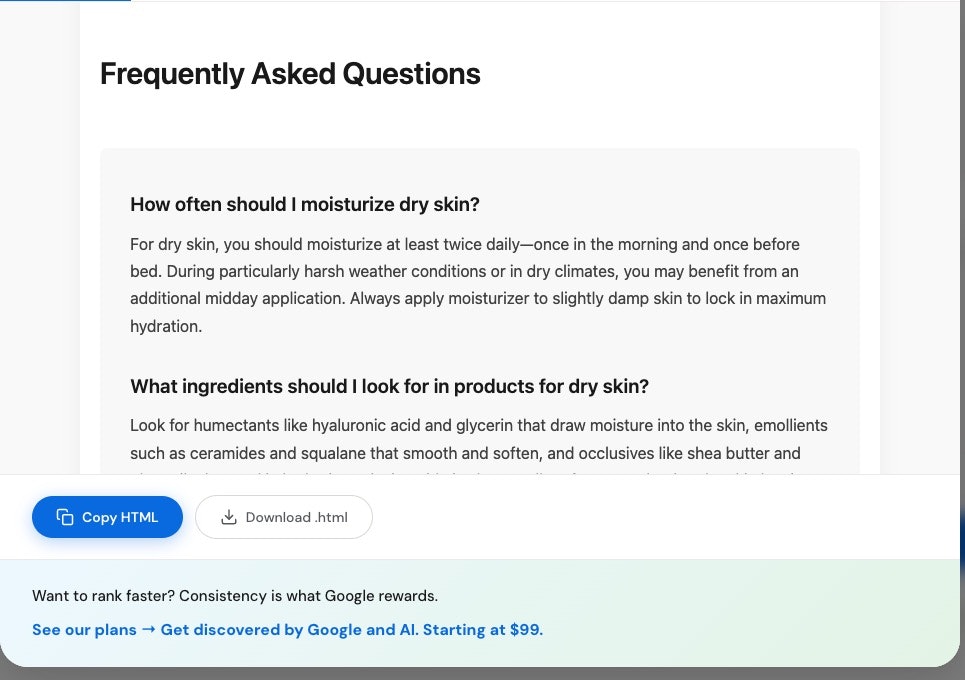Image resolution: width=965 pixels, height=680 pixels.
Task: Expand the ingredients for dry skin FAQ question
Action: tap(388, 386)
